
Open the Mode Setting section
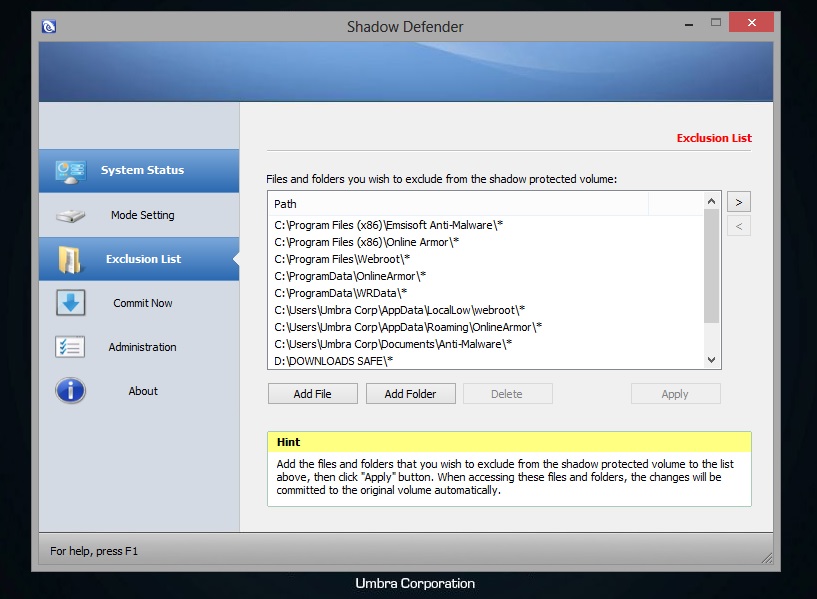(139, 215)
